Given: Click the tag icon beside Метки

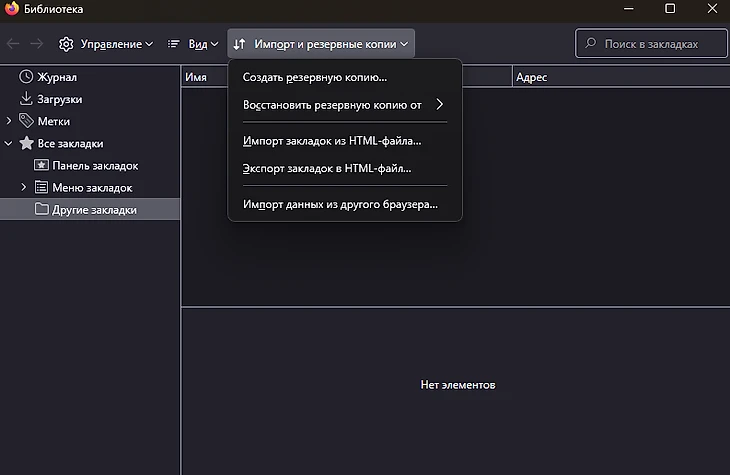Looking at the screenshot, I should tap(26, 121).
